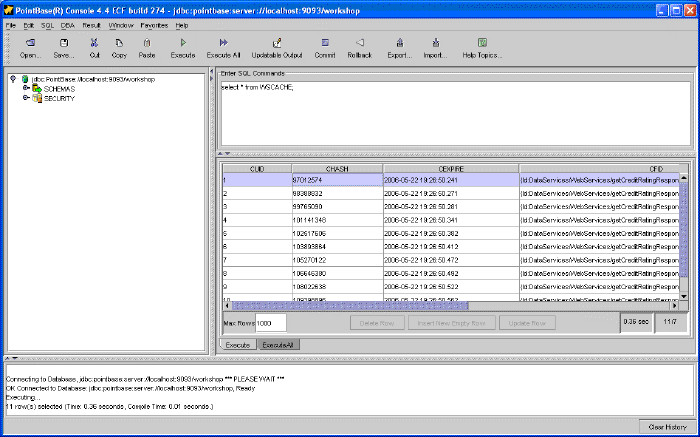Run the query with Execute icon

pos(183,43)
